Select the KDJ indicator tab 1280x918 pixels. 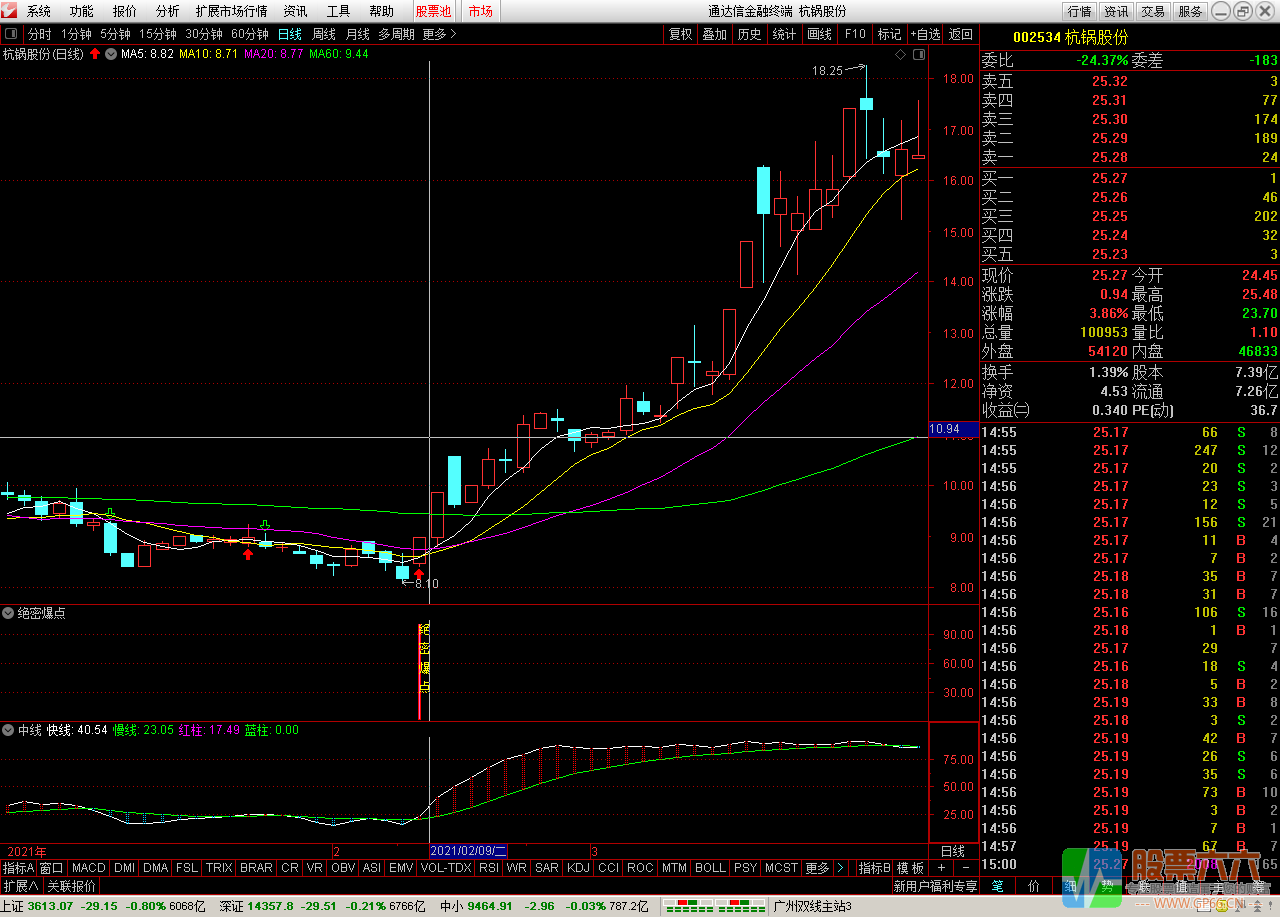[x=578, y=867]
